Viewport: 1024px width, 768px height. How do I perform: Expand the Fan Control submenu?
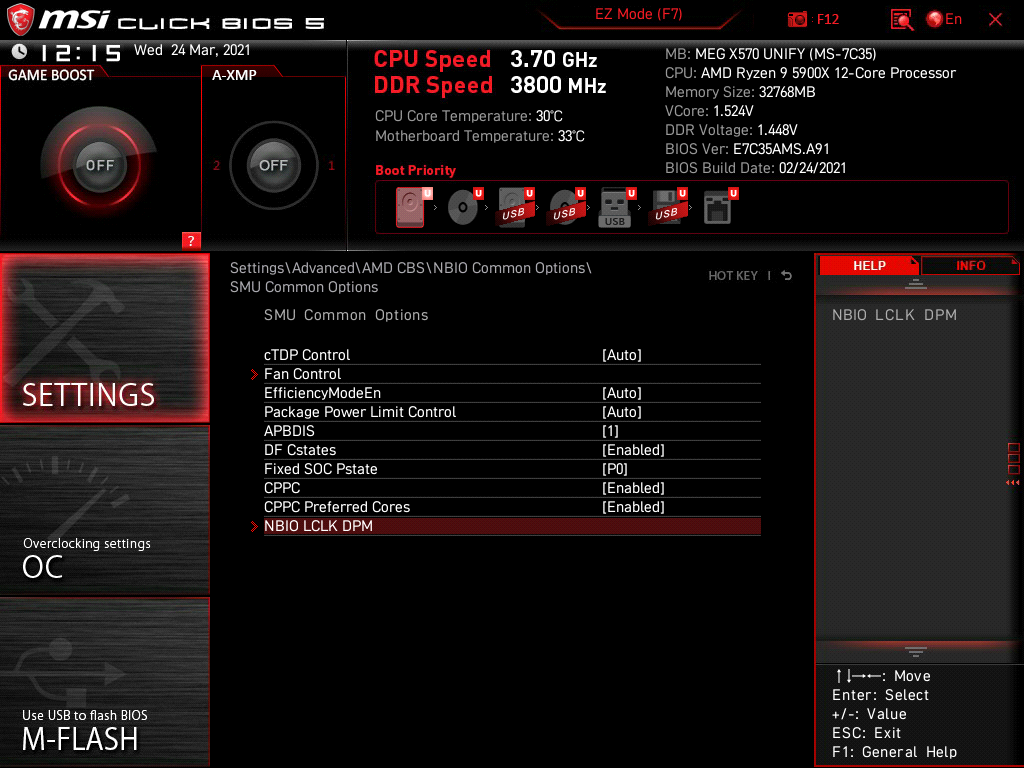click(512, 374)
